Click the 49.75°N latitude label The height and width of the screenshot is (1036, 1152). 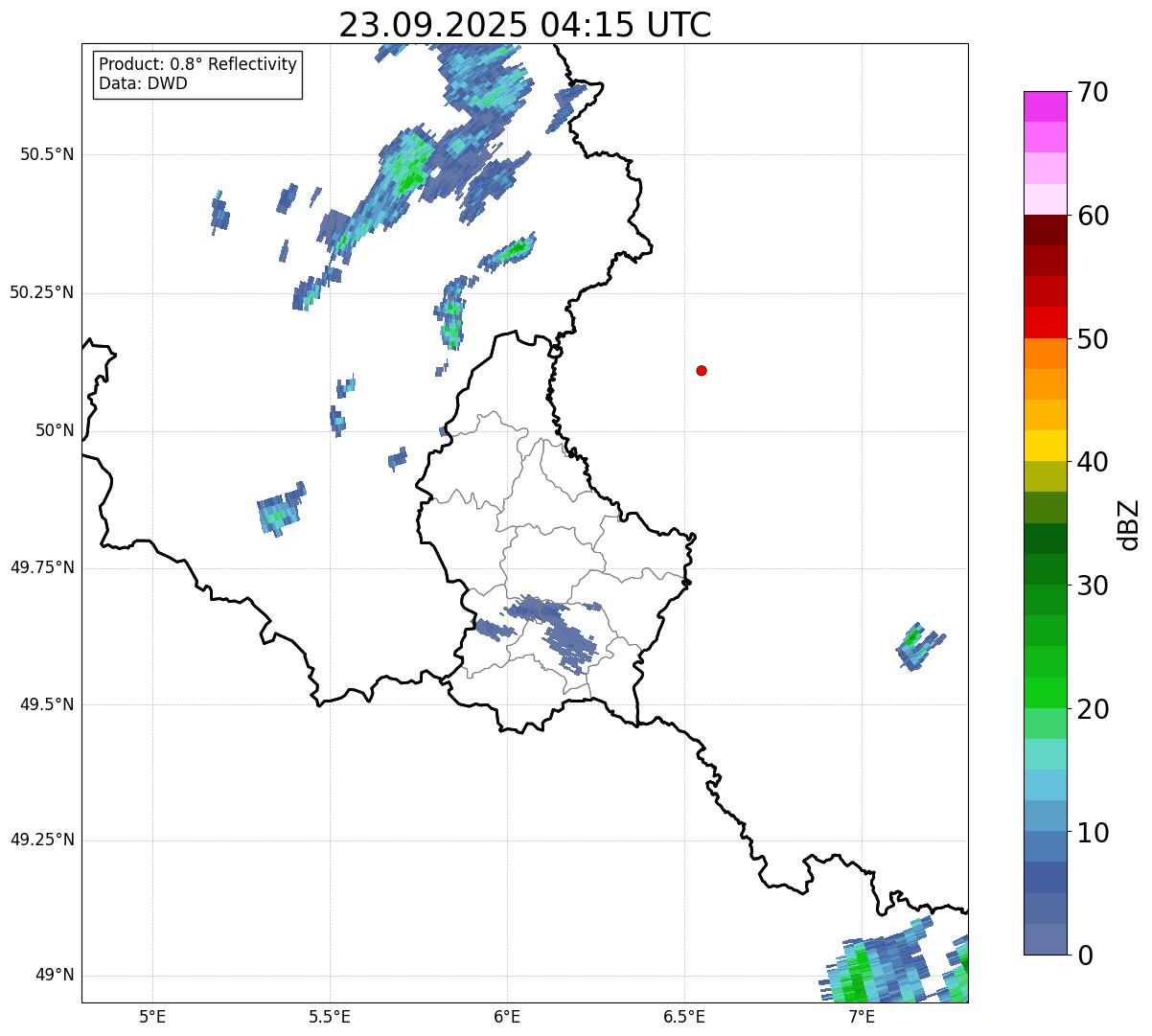42,567
